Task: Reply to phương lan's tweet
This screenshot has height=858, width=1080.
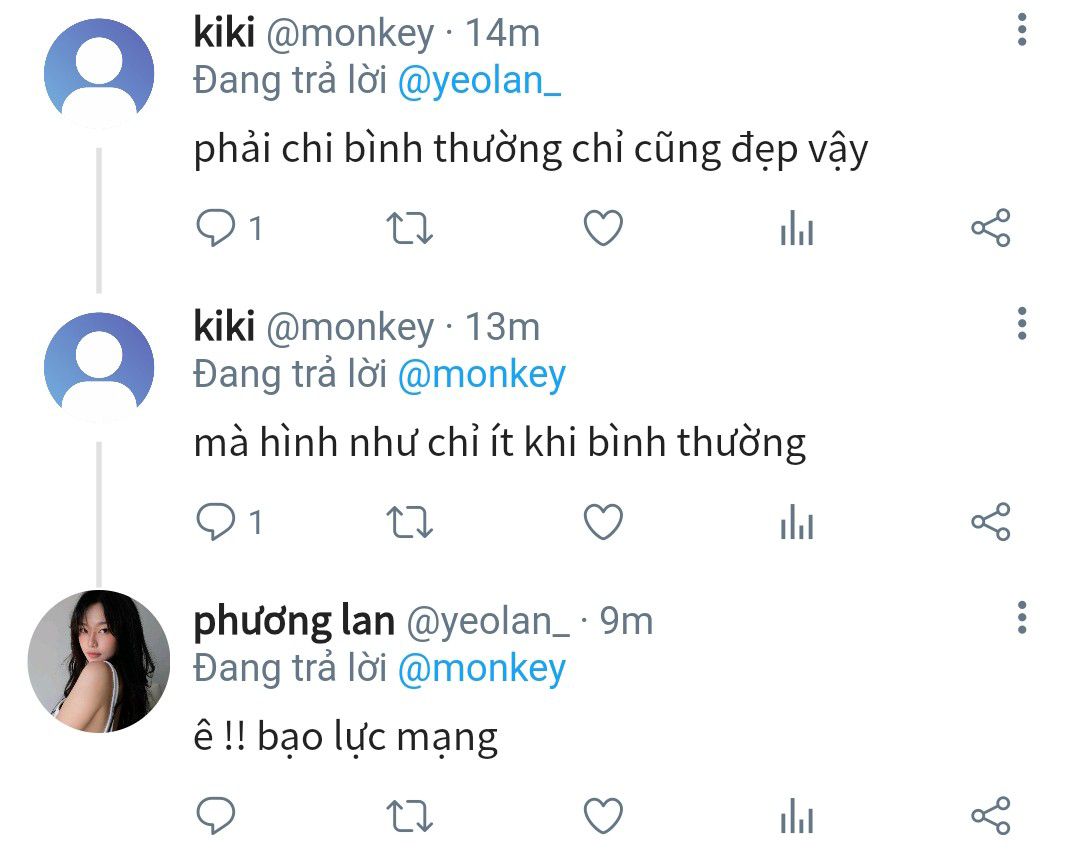Action: point(216,816)
